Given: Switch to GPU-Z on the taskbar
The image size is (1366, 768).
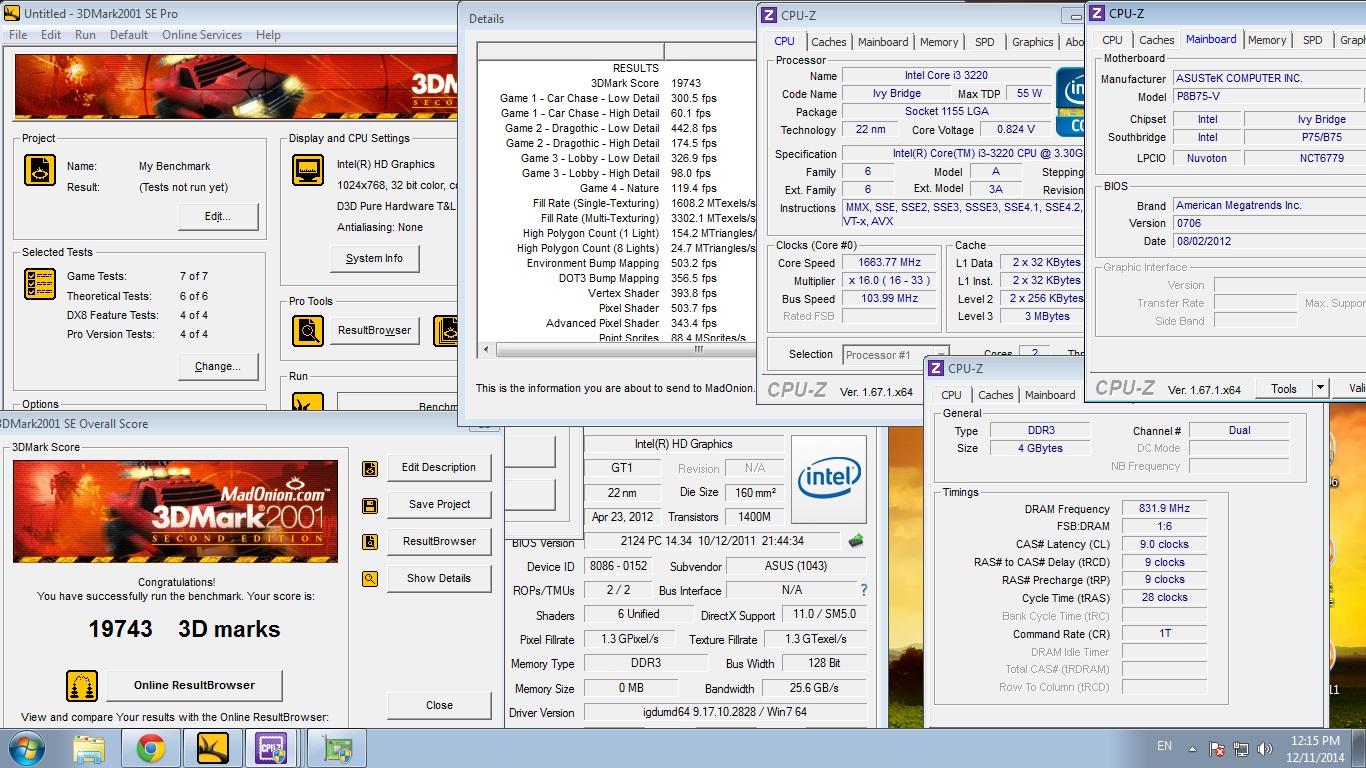Looking at the screenshot, I should (x=337, y=748).
